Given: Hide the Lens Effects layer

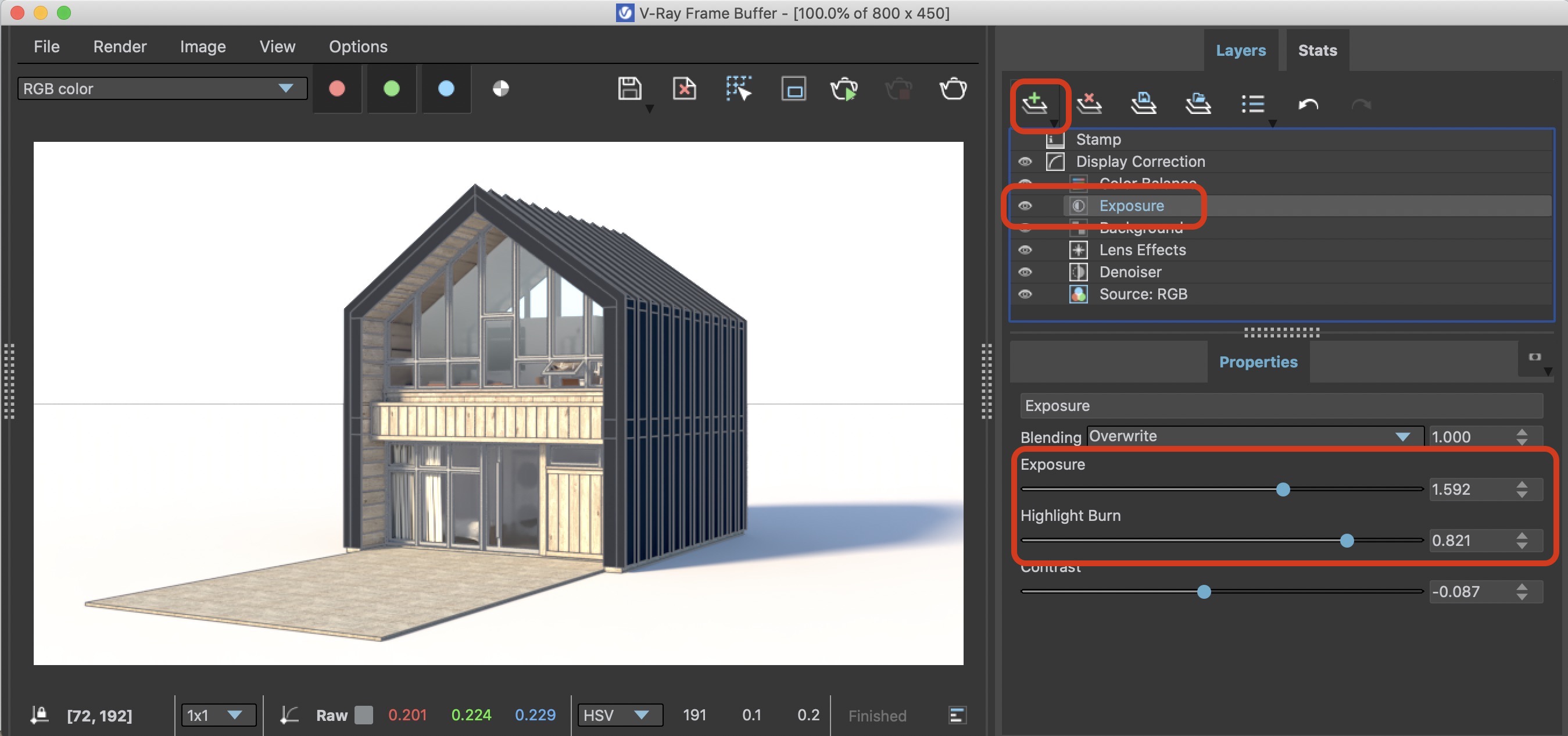Looking at the screenshot, I should point(1025,249).
